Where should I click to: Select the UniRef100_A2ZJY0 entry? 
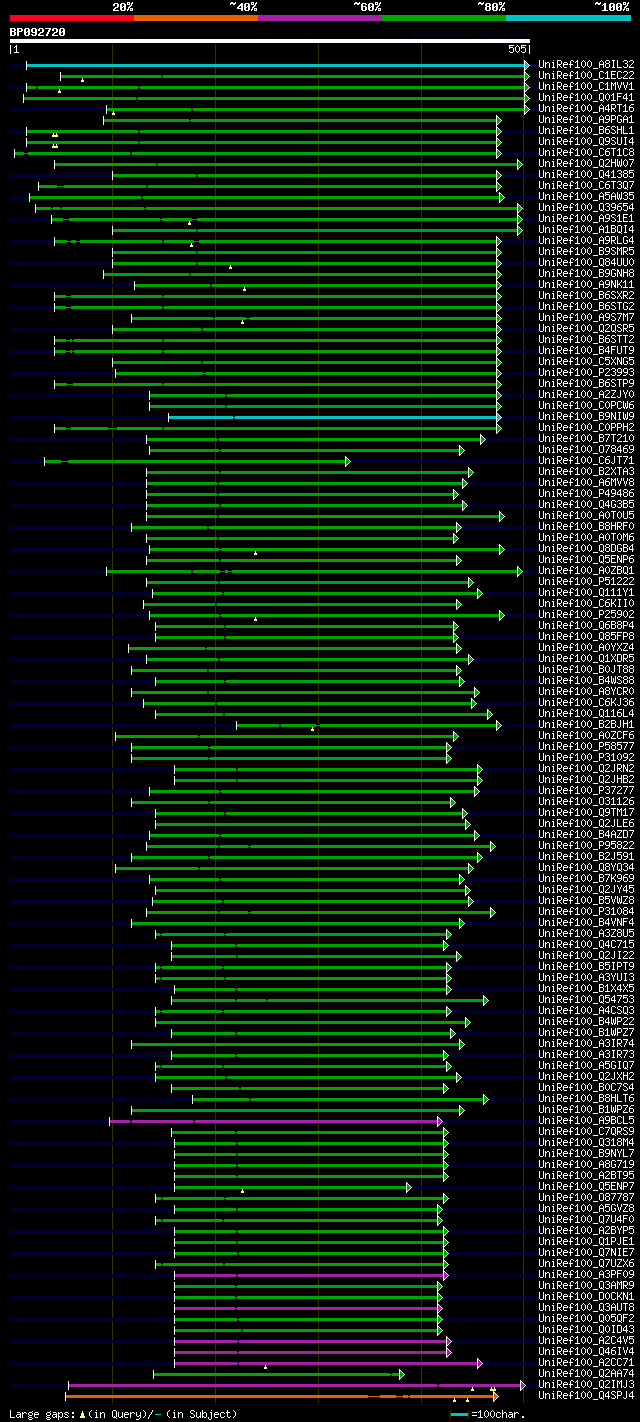tap(586, 395)
